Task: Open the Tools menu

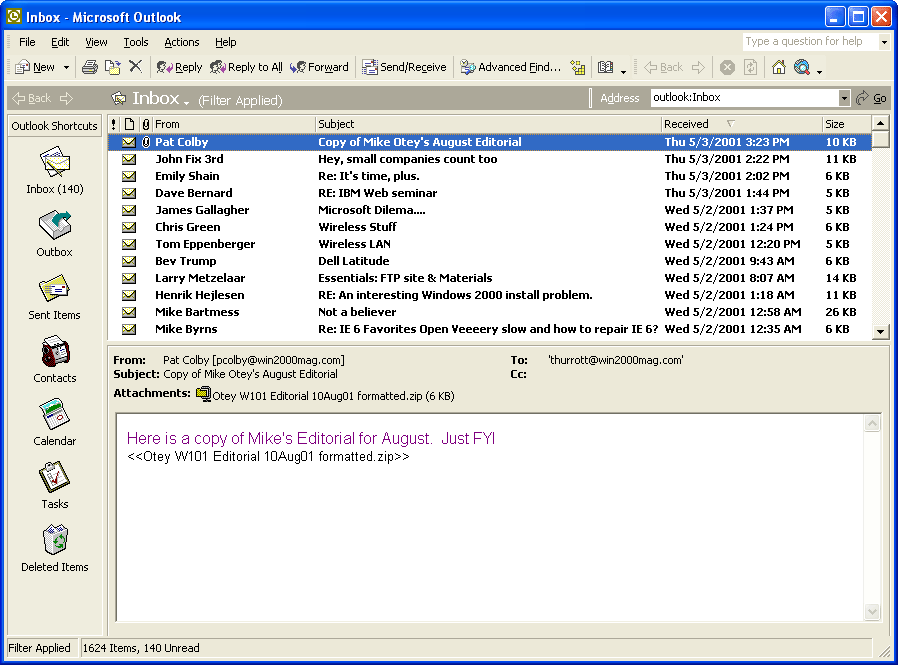Action: point(136,42)
